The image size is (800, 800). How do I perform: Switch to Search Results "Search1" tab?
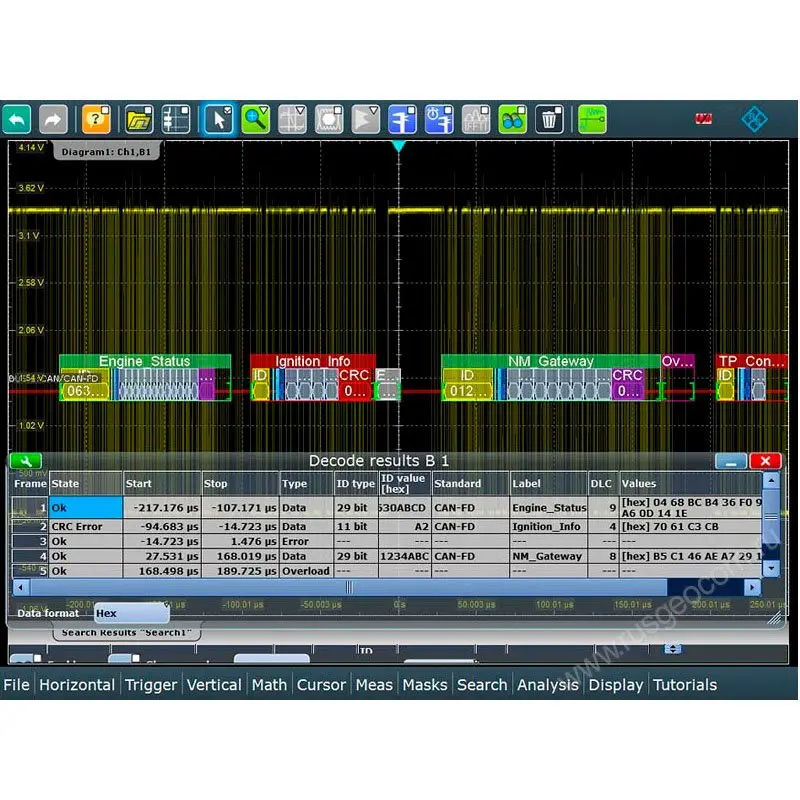click(x=127, y=633)
